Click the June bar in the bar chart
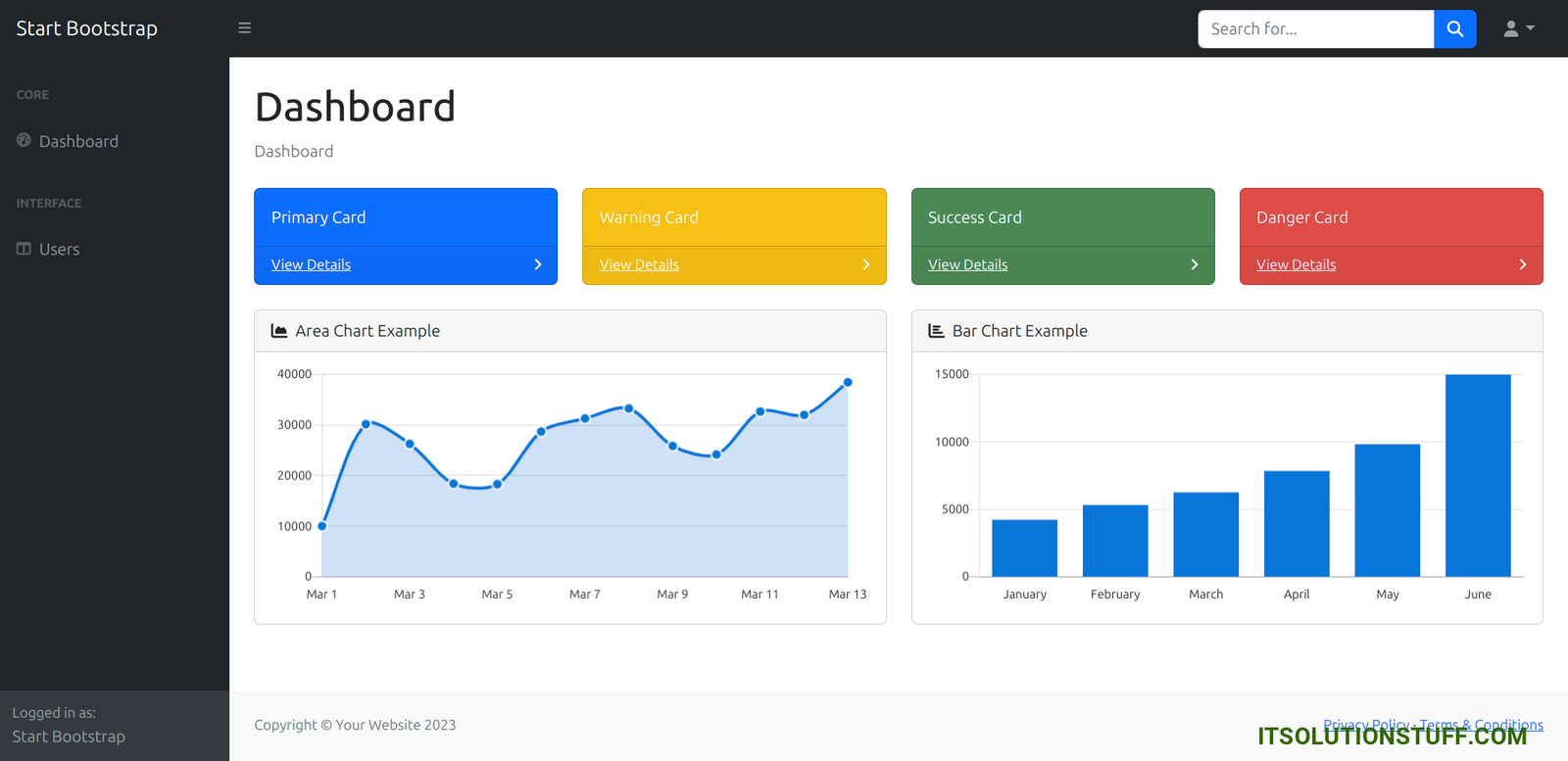Screen dimensions: 1568x761 (1477, 475)
